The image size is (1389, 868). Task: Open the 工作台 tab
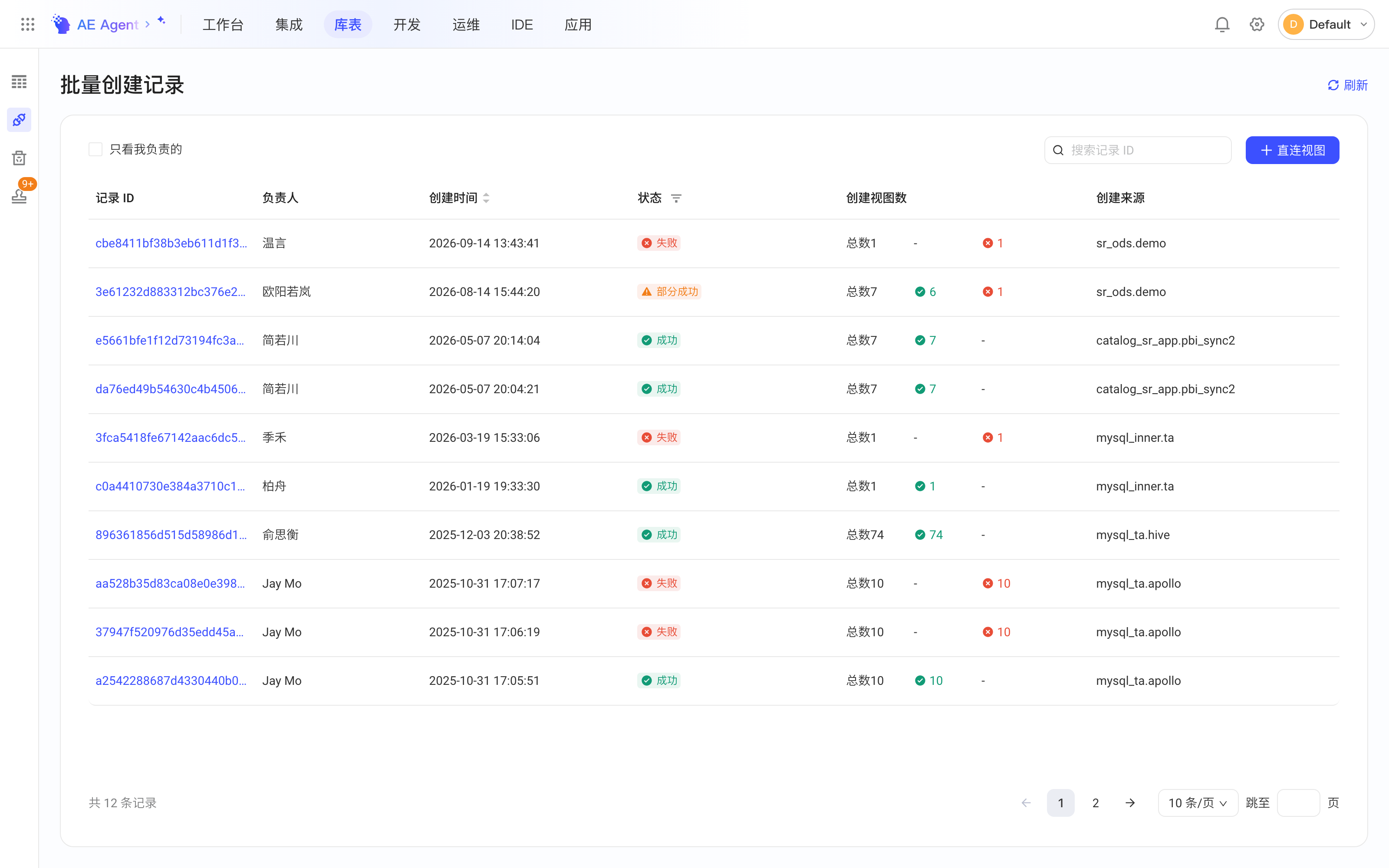point(223,25)
